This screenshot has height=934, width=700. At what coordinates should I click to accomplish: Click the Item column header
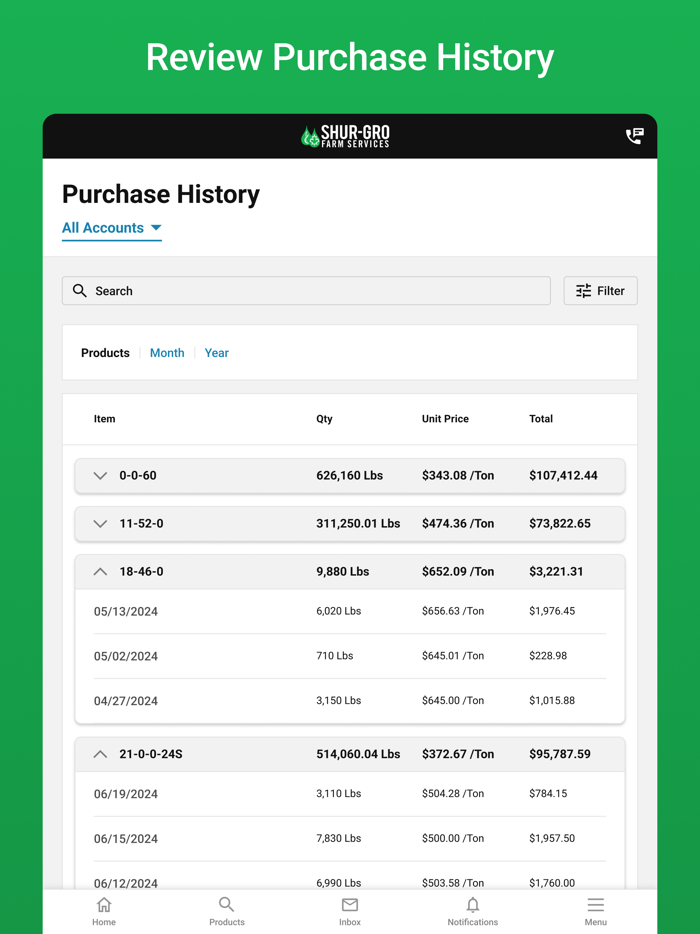tap(104, 419)
